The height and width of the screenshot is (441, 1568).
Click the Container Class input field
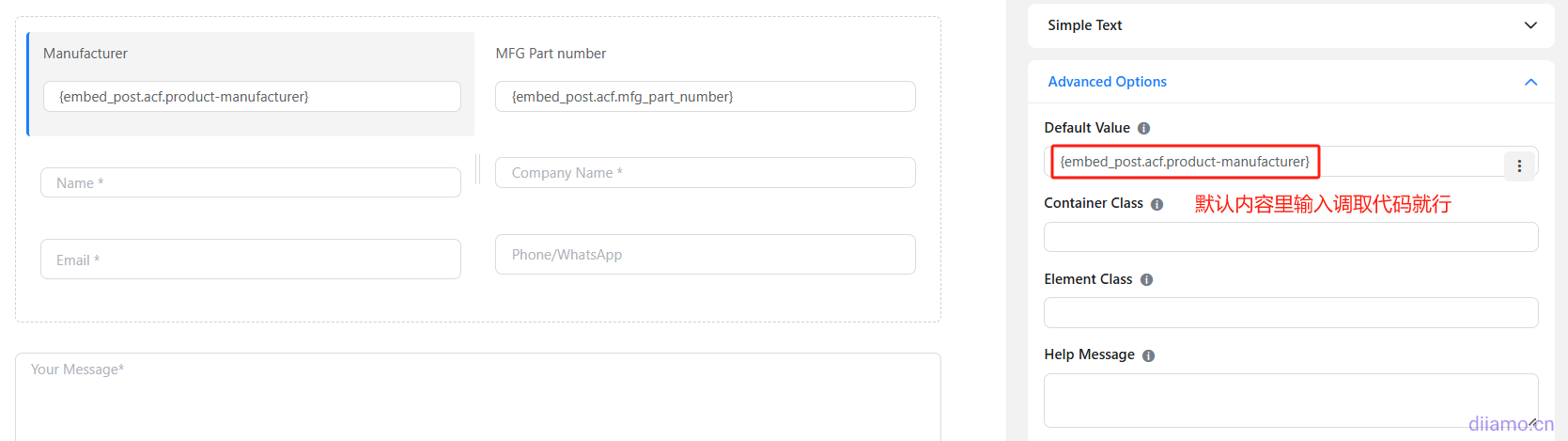tap(1290, 237)
